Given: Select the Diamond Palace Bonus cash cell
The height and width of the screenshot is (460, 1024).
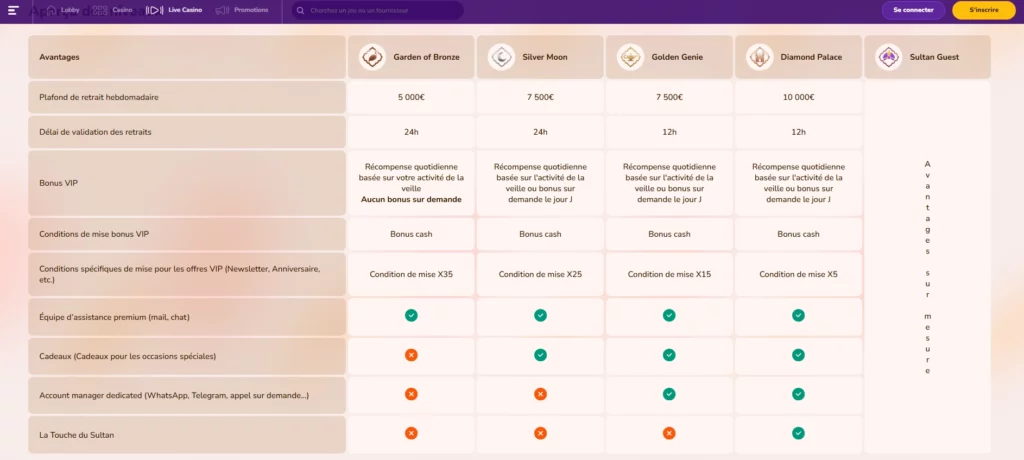Looking at the screenshot, I should pyautogui.click(x=798, y=234).
